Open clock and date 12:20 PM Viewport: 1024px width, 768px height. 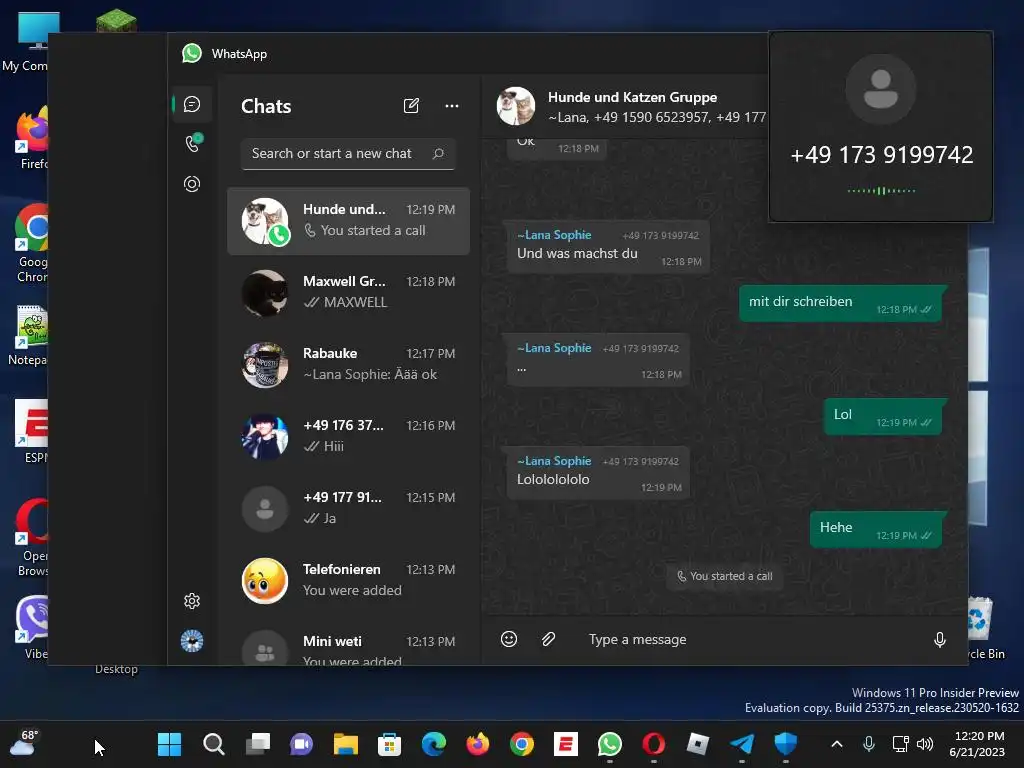tap(977, 744)
